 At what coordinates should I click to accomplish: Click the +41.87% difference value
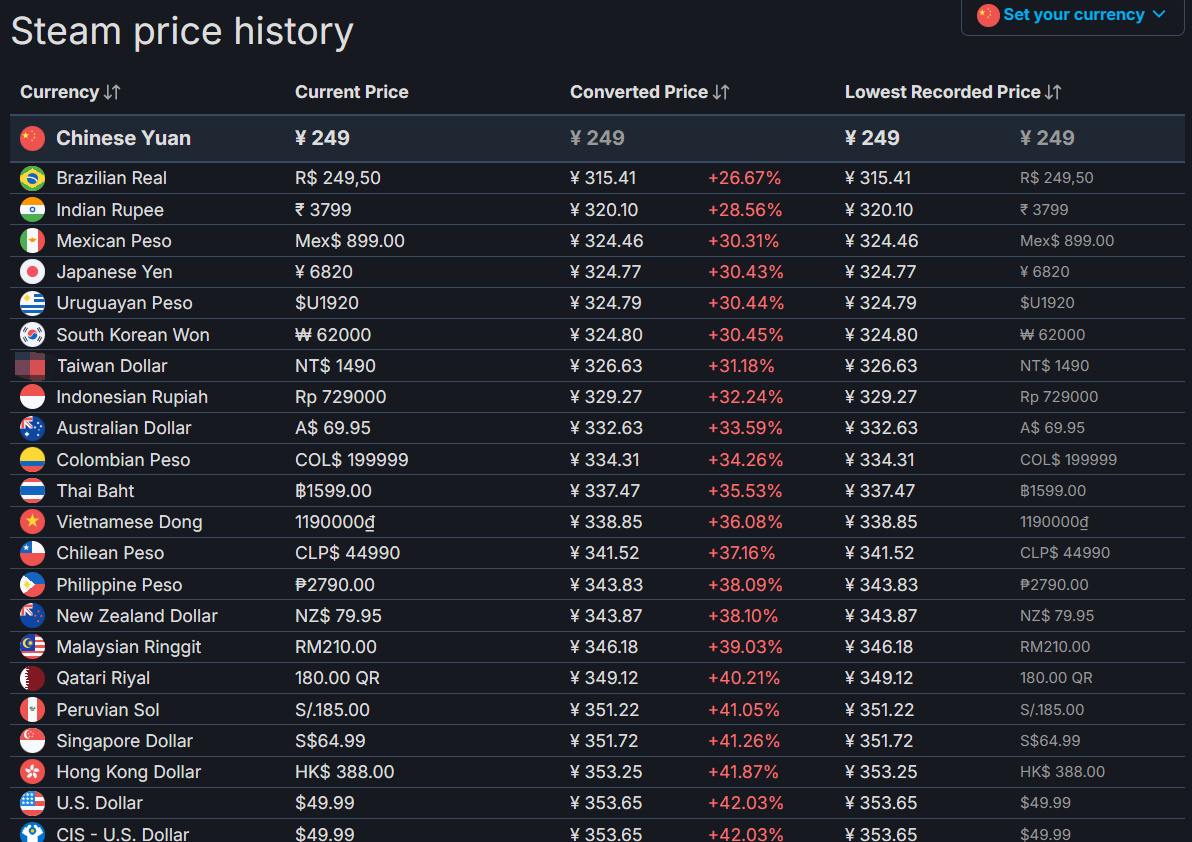[743, 772]
